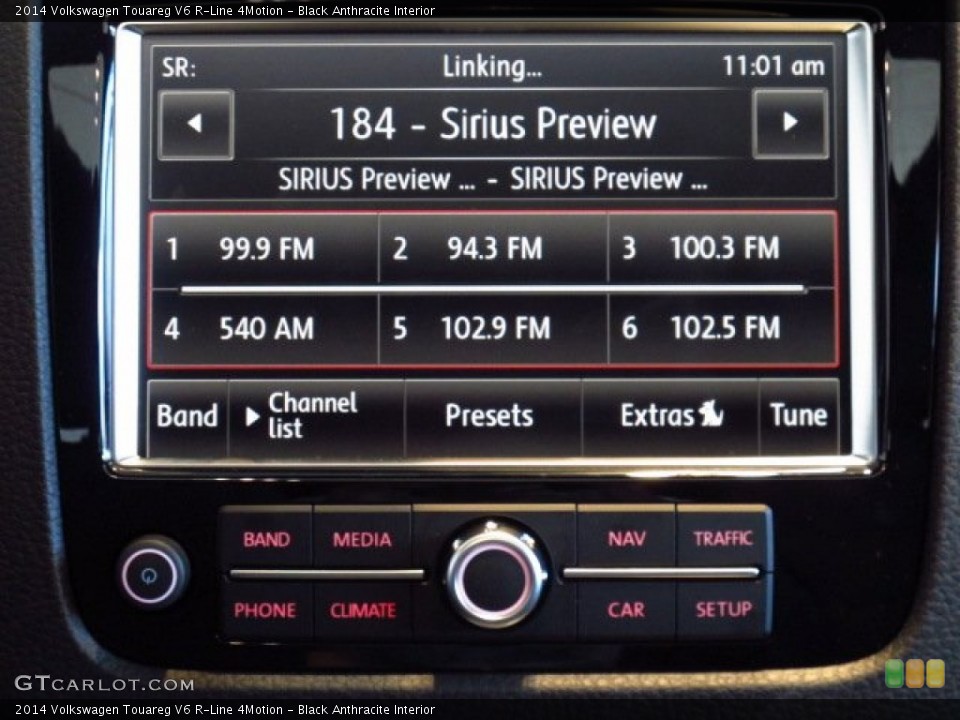The image size is (960, 720).
Task: Hit the physical SETUP key
Action: pyautogui.click(x=723, y=609)
